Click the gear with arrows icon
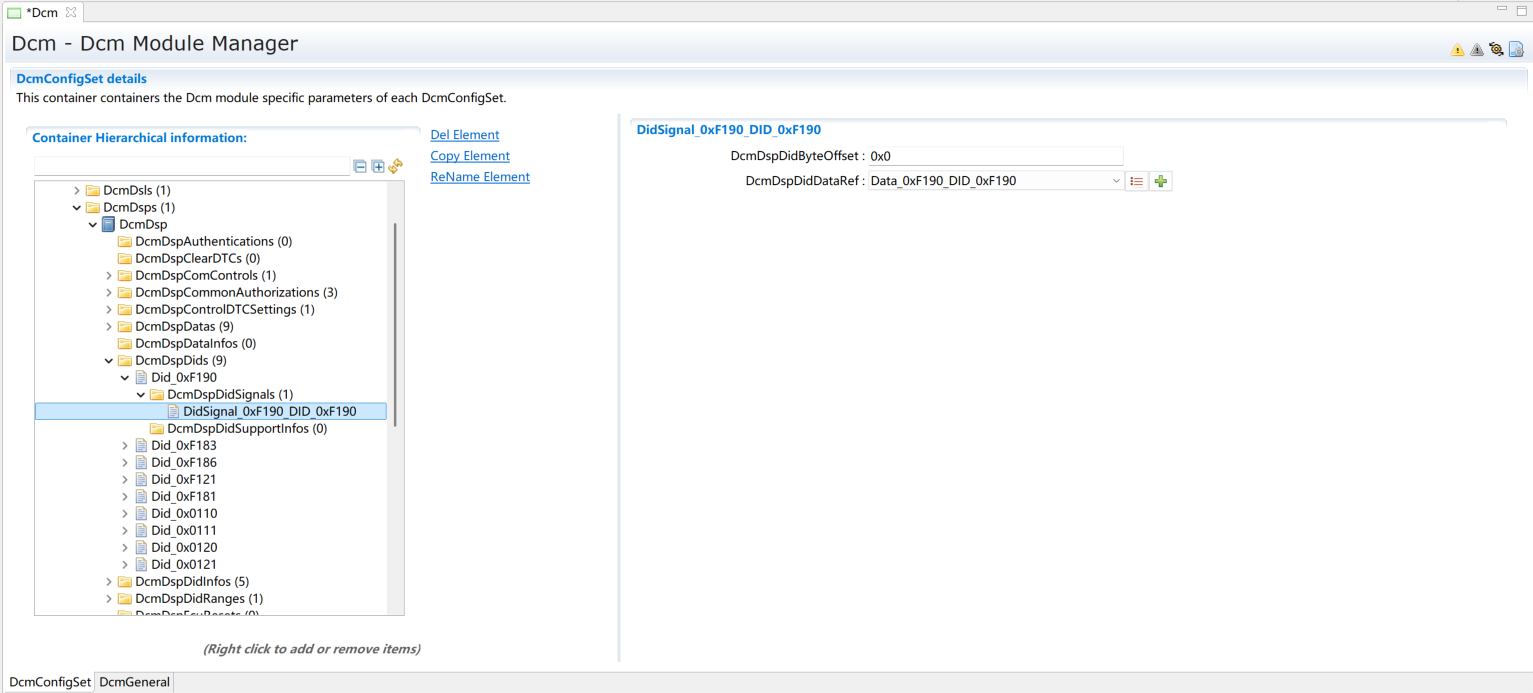The image size is (1533, 693). click(x=1496, y=49)
